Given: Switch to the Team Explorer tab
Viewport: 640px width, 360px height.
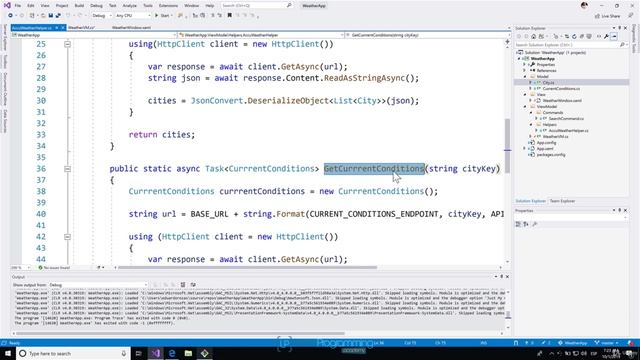Looking at the screenshot, I should (562, 201).
